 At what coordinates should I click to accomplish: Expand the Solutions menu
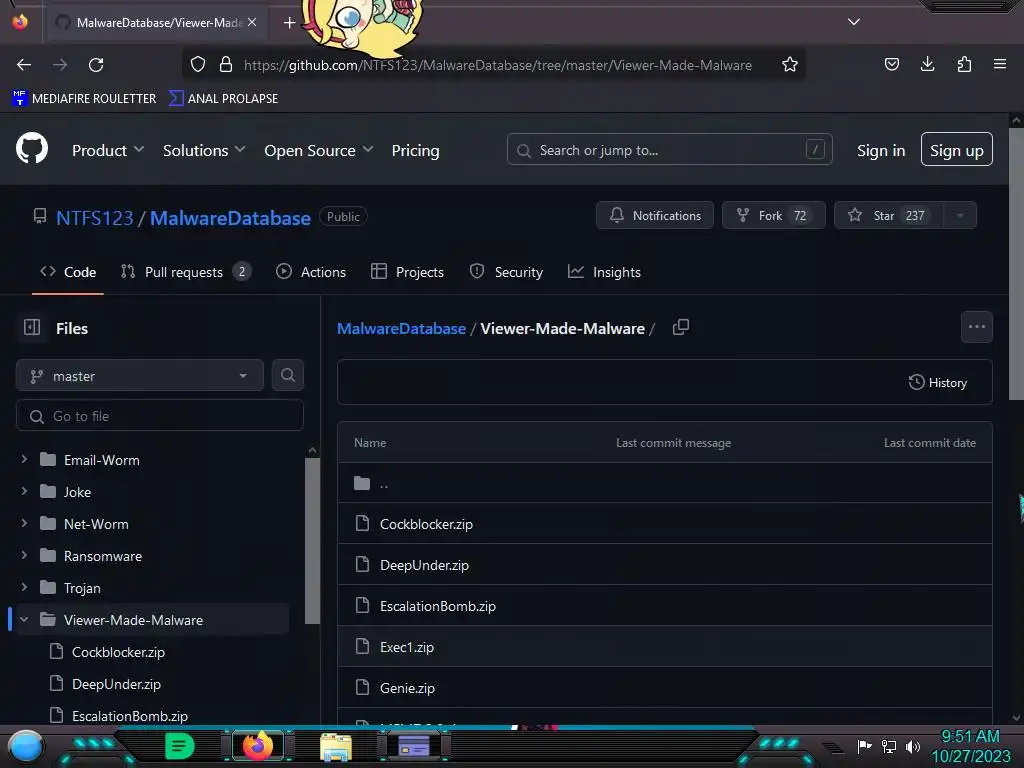coord(204,150)
